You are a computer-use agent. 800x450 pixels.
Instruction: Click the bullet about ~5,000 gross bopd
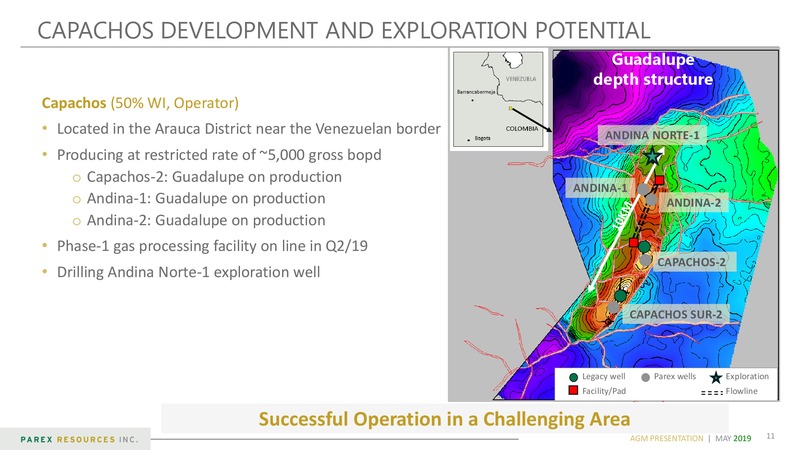pyautogui.click(x=219, y=155)
